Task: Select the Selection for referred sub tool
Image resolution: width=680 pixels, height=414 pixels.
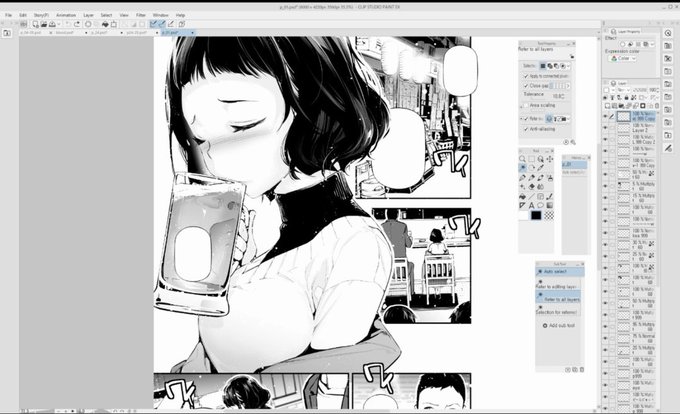Action: (x=559, y=310)
